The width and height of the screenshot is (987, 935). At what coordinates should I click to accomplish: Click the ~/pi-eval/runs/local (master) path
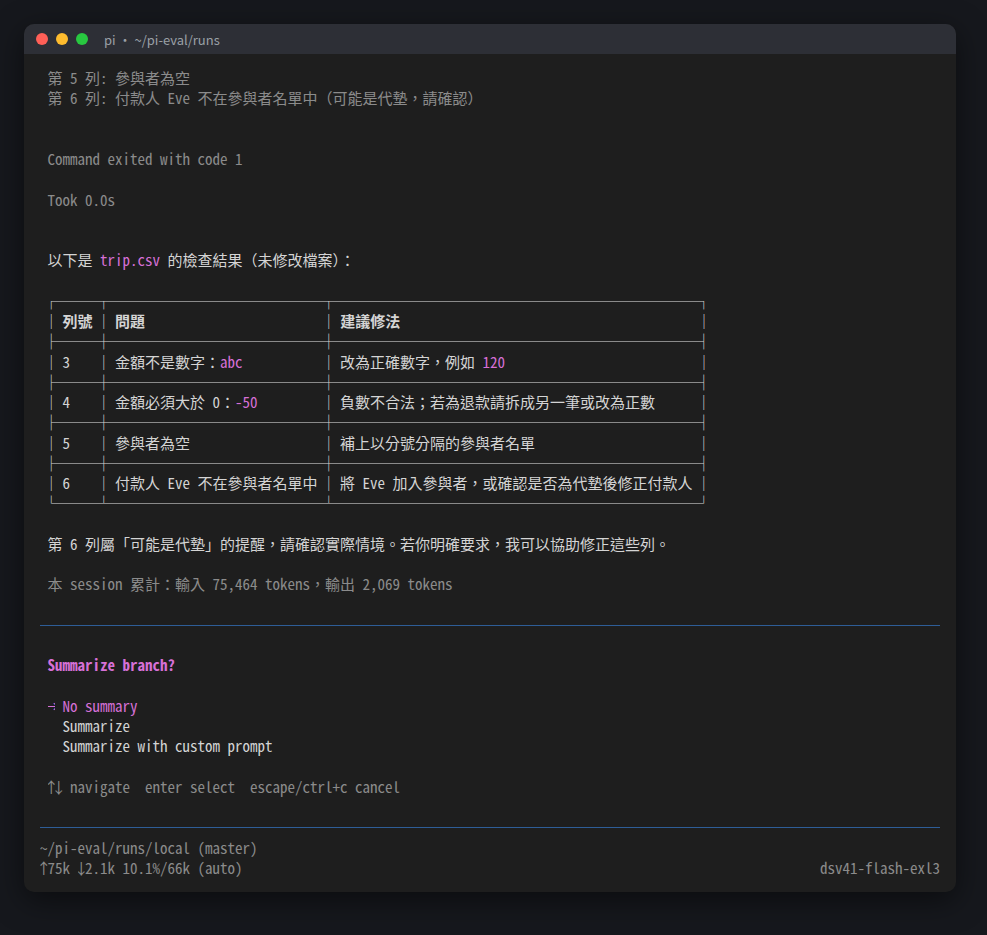[x=148, y=849]
